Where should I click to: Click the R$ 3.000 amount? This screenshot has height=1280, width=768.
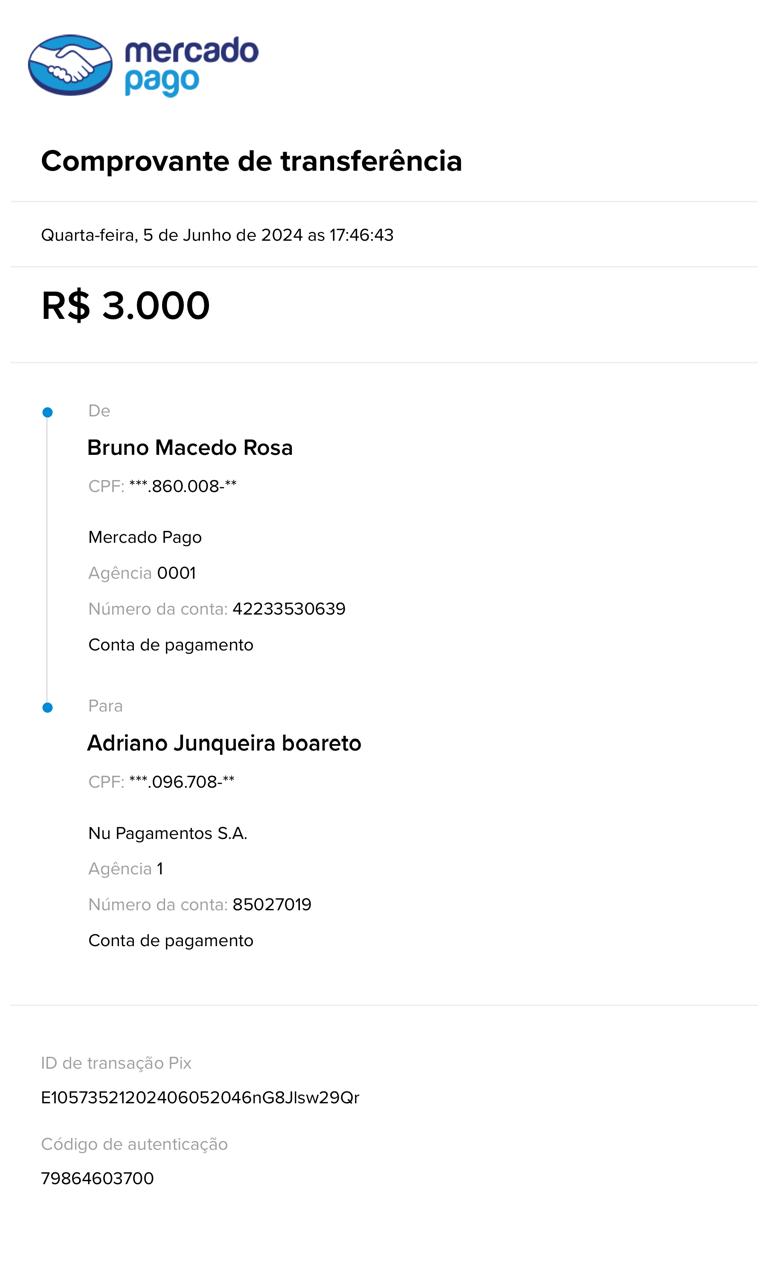click(125, 306)
